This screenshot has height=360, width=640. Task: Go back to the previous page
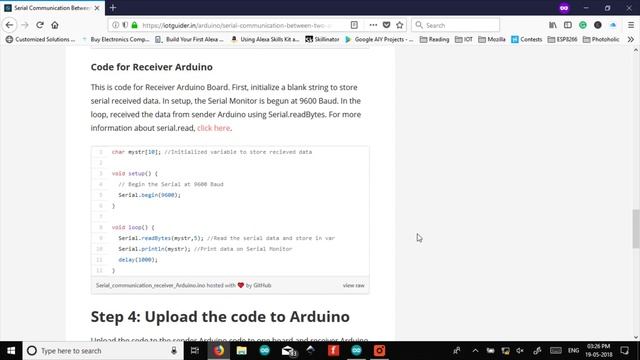pyautogui.click(x=9, y=25)
